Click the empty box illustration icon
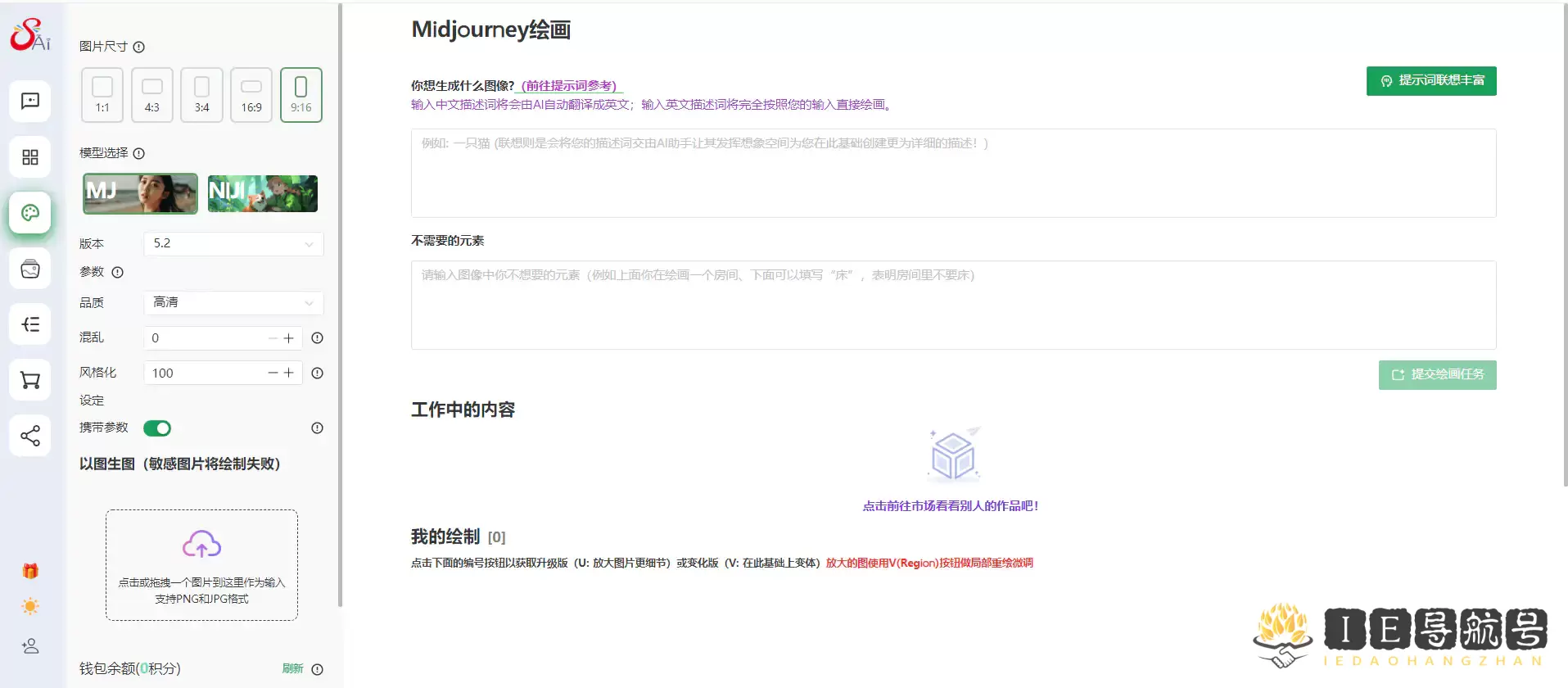 tap(953, 455)
